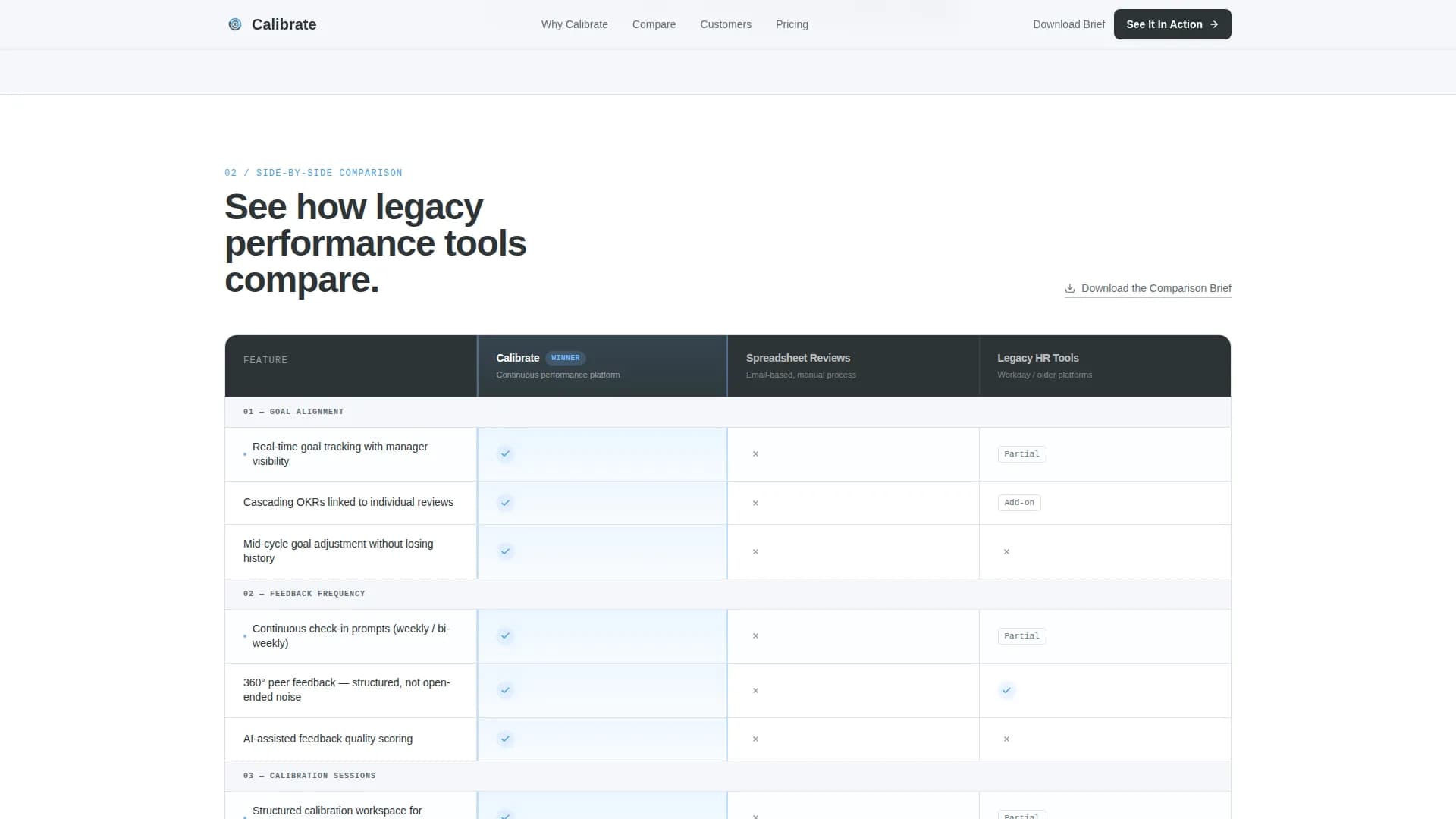Open the Pricing nav item
The width and height of the screenshot is (1456, 819).
[x=792, y=24]
